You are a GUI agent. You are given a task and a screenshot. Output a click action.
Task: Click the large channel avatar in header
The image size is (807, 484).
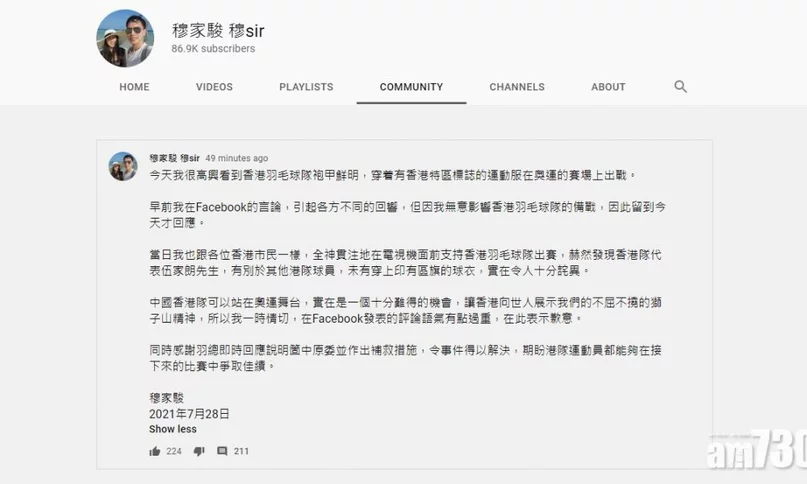[125, 39]
